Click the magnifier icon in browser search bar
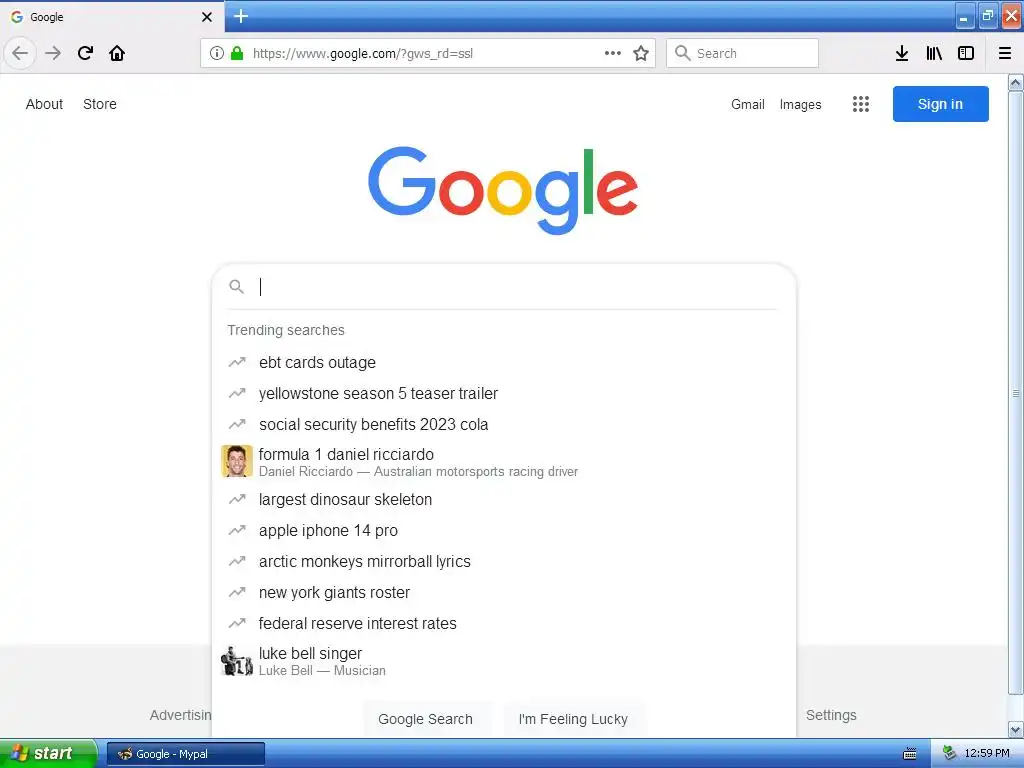1024x768 pixels. coord(682,53)
